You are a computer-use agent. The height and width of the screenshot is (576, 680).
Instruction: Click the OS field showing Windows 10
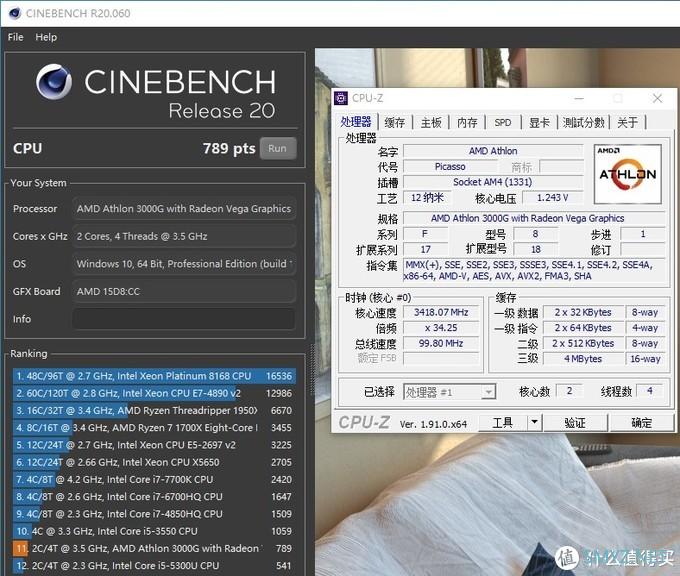tap(184, 264)
